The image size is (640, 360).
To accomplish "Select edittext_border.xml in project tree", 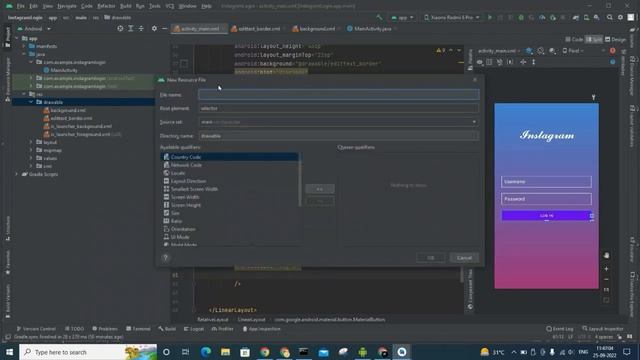I will 67,118.
